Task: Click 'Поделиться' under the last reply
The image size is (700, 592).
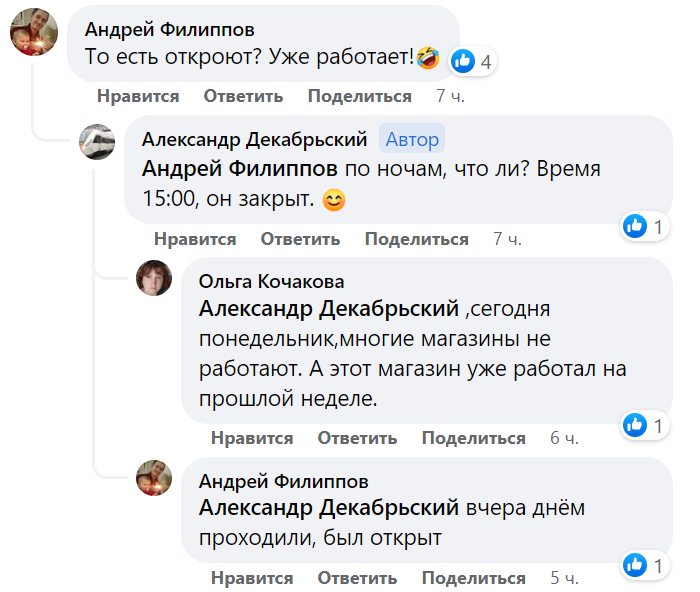Action: click(473, 578)
